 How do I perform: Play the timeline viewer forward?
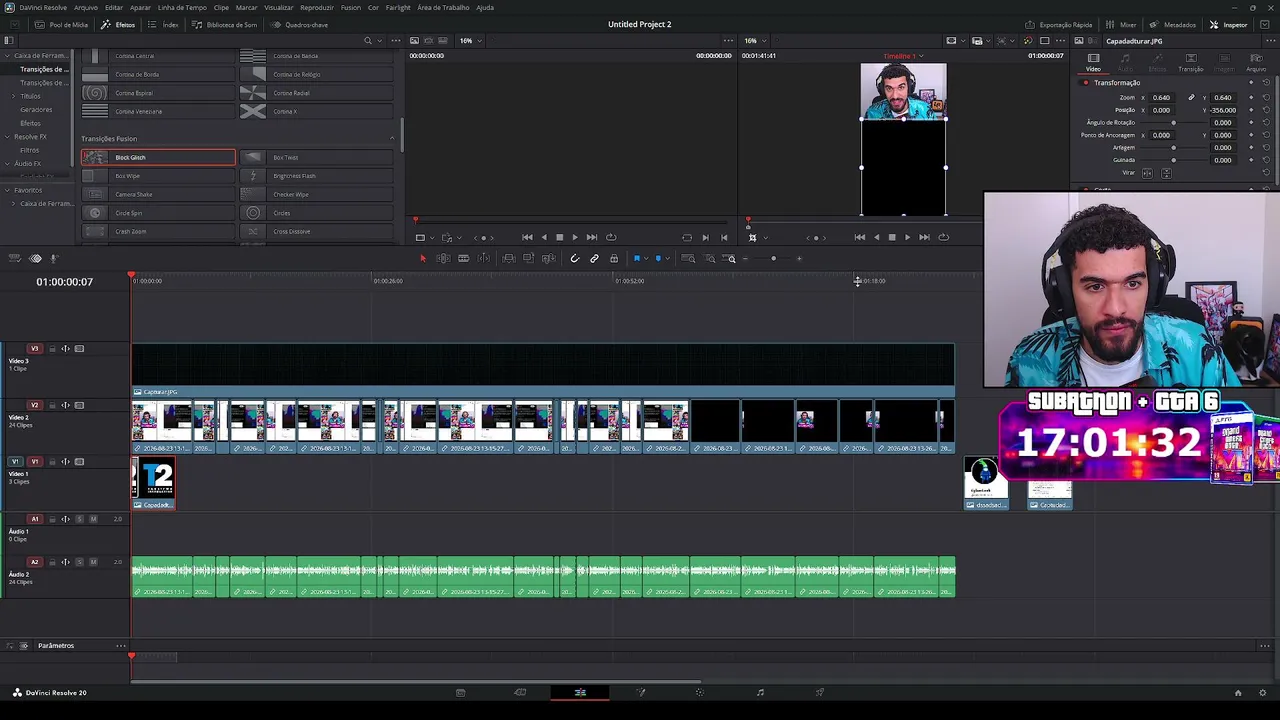[907, 237]
